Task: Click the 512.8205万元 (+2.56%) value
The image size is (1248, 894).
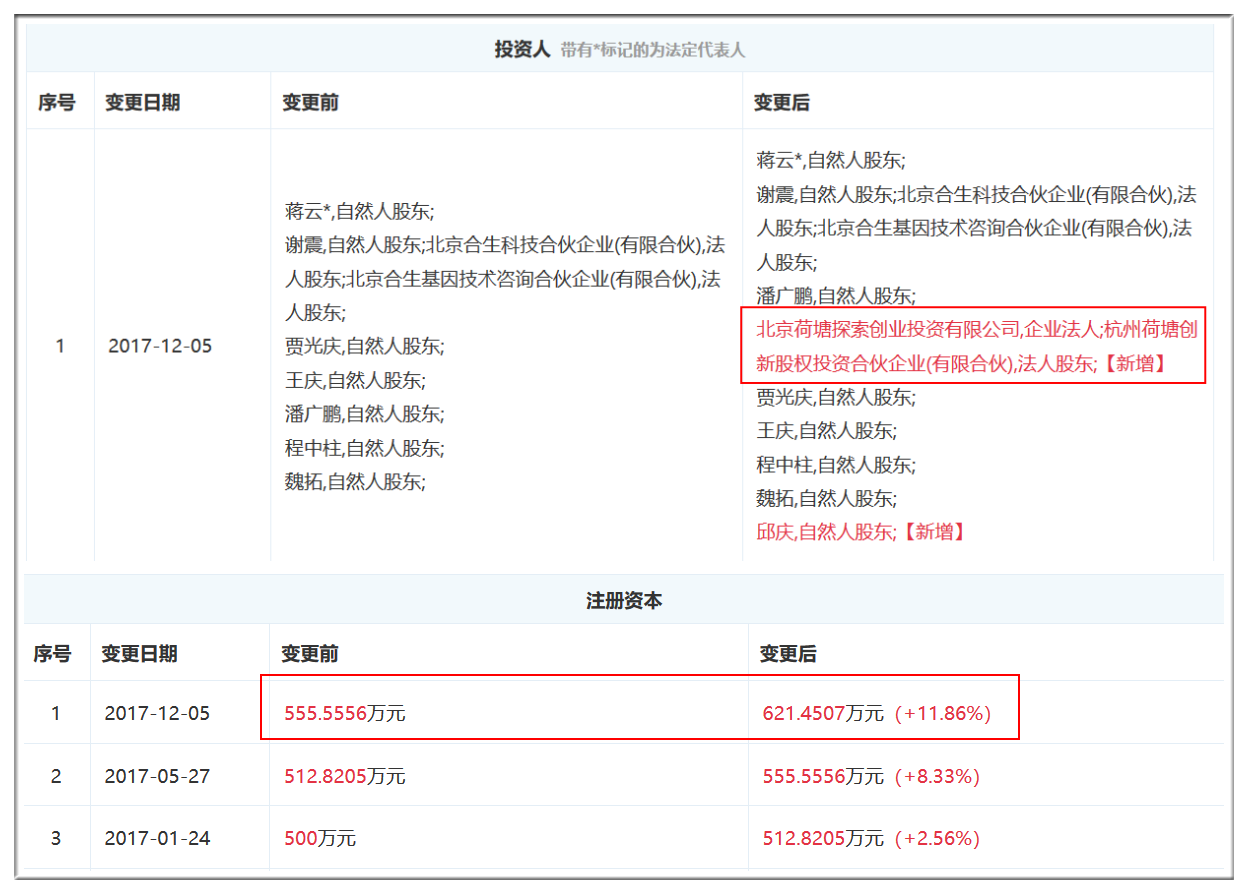Action: 871,838
